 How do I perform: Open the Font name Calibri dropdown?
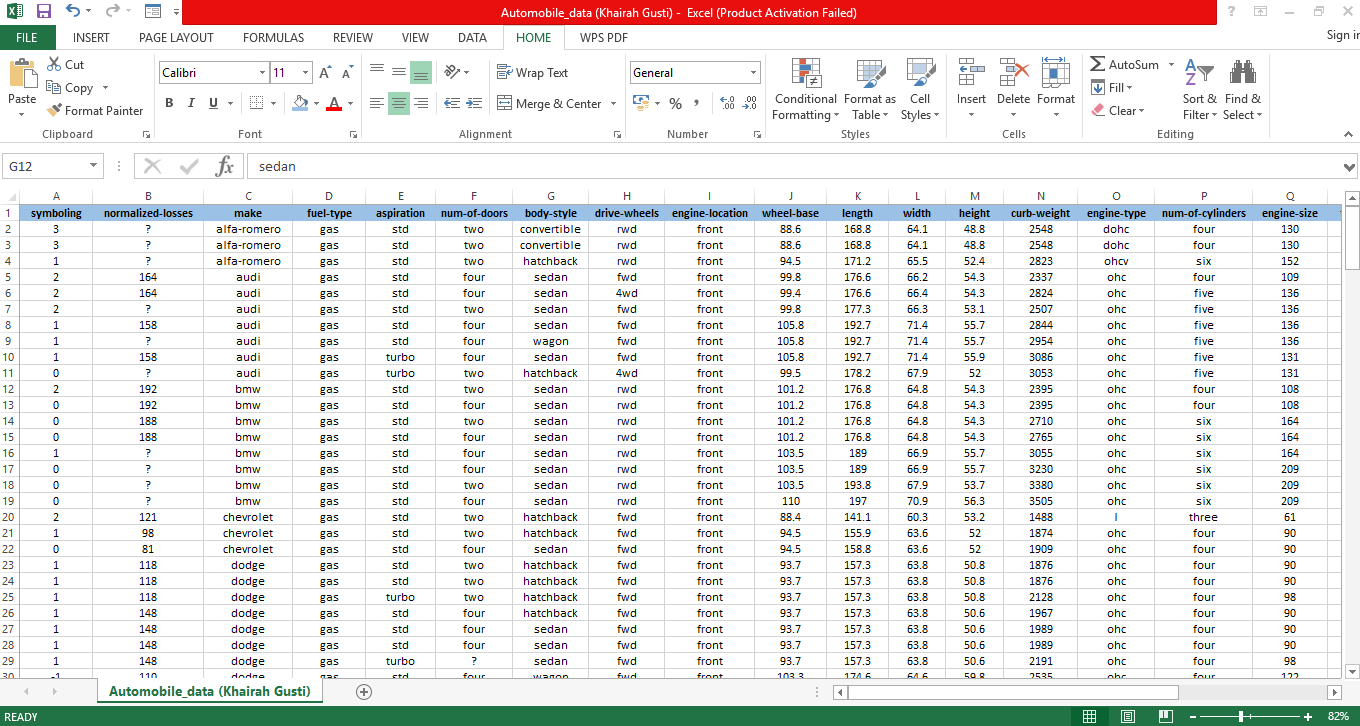tap(263, 73)
